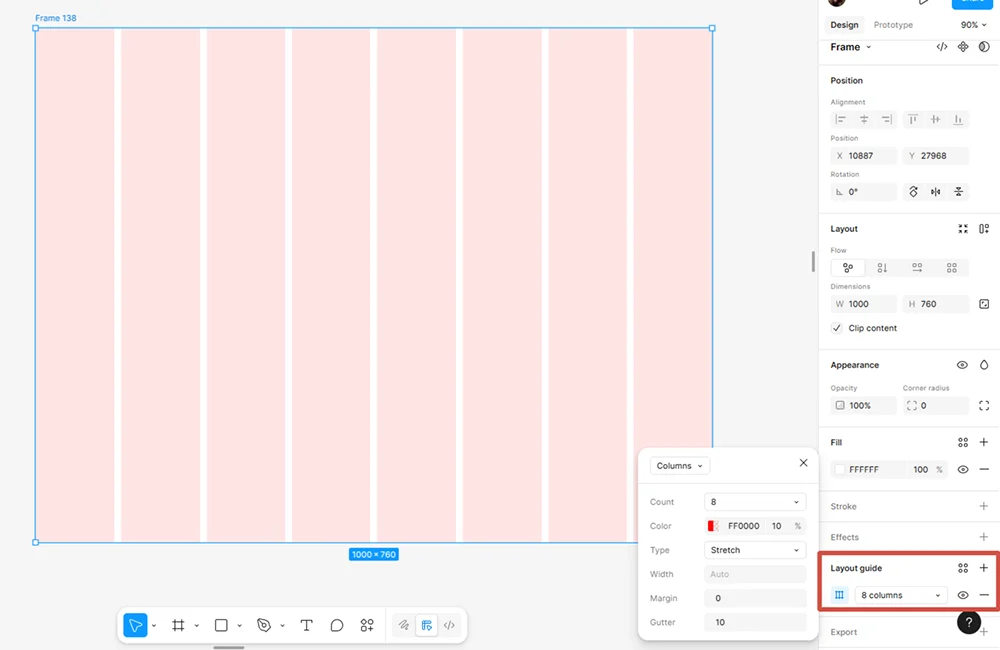Select freeform flow option
Image resolution: width=1000 pixels, height=650 pixels.
[848, 268]
